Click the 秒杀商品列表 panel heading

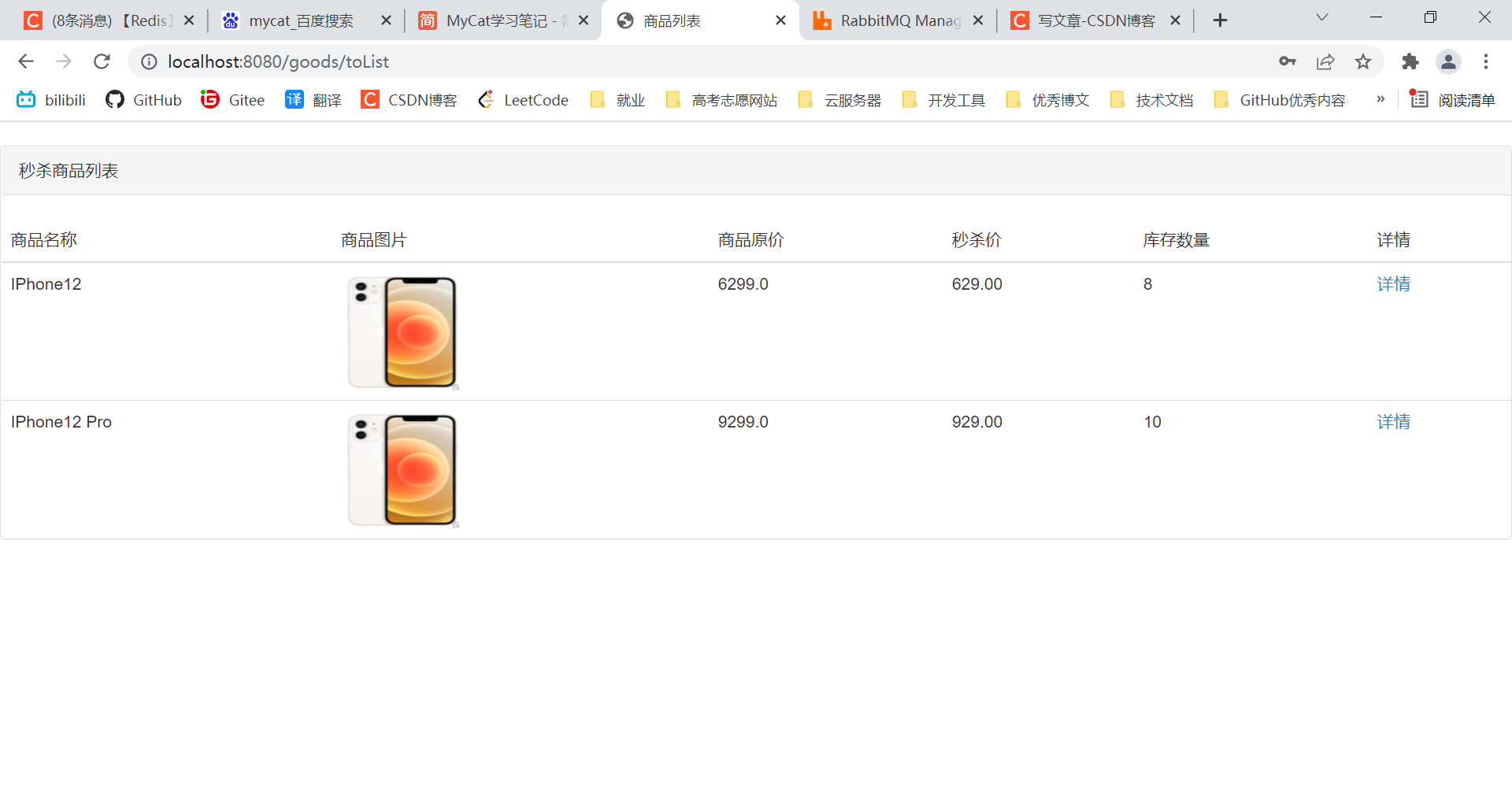pyautogui.click(x=69, y=171)
